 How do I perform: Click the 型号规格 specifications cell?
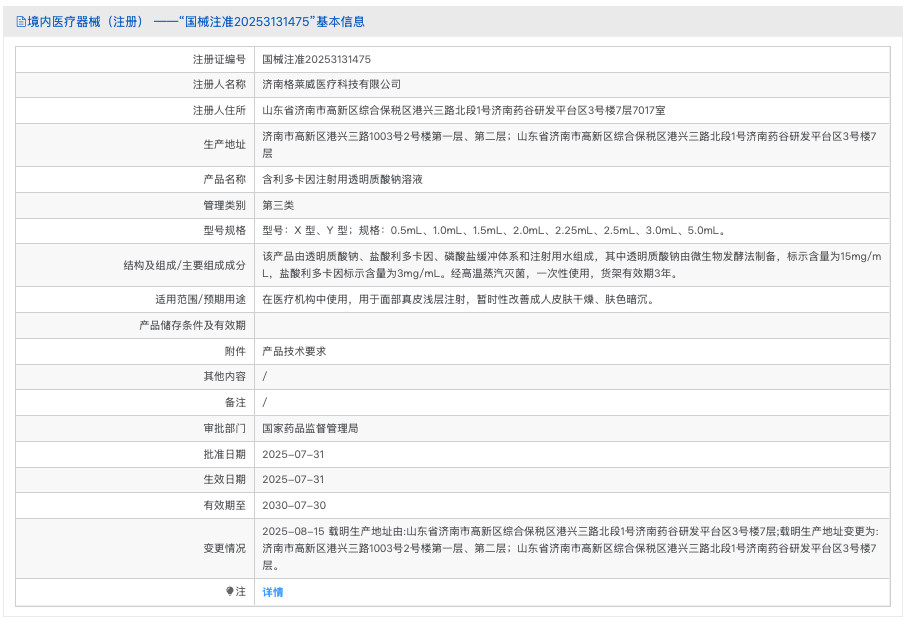point(493,230)
